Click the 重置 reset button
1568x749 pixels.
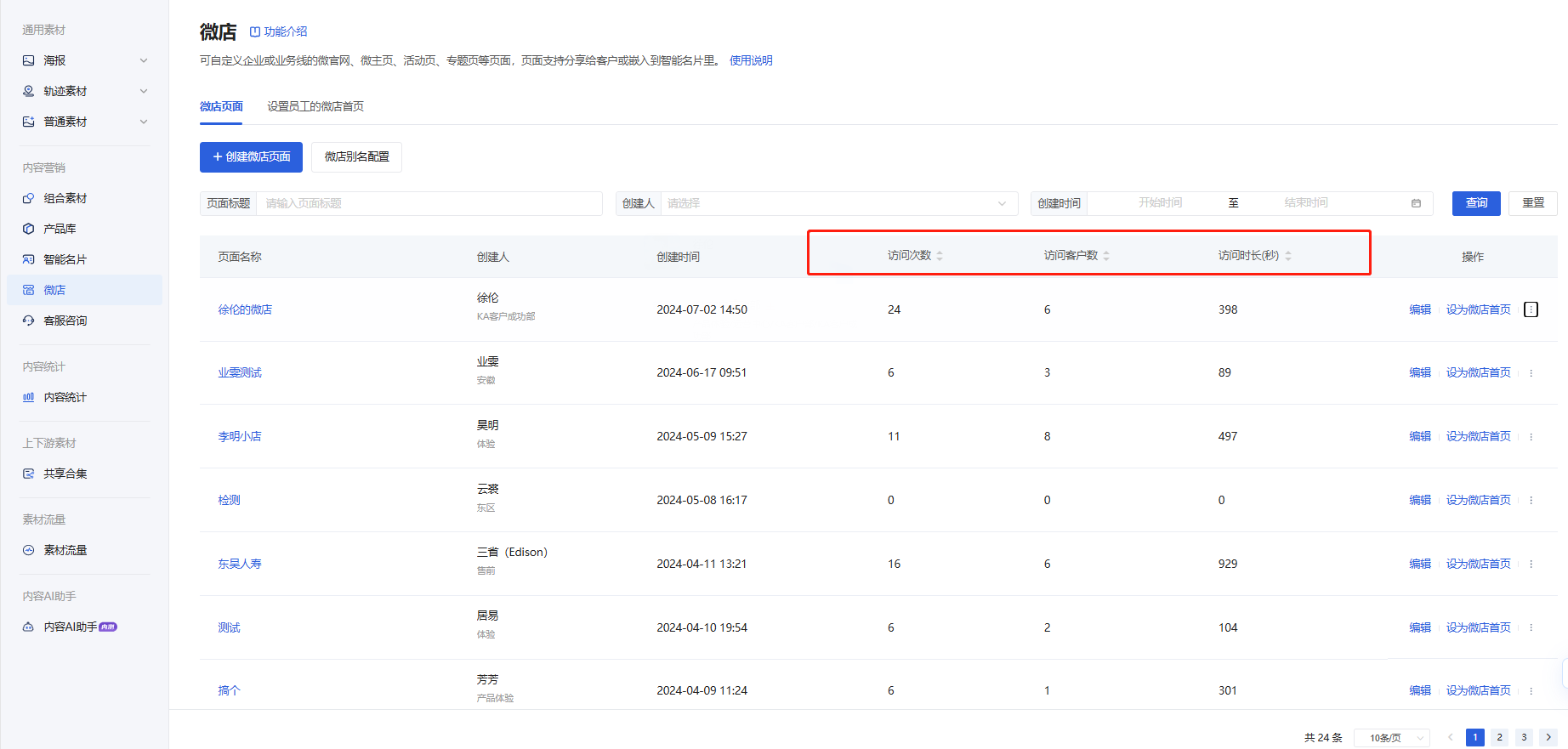pos(1533,203)
